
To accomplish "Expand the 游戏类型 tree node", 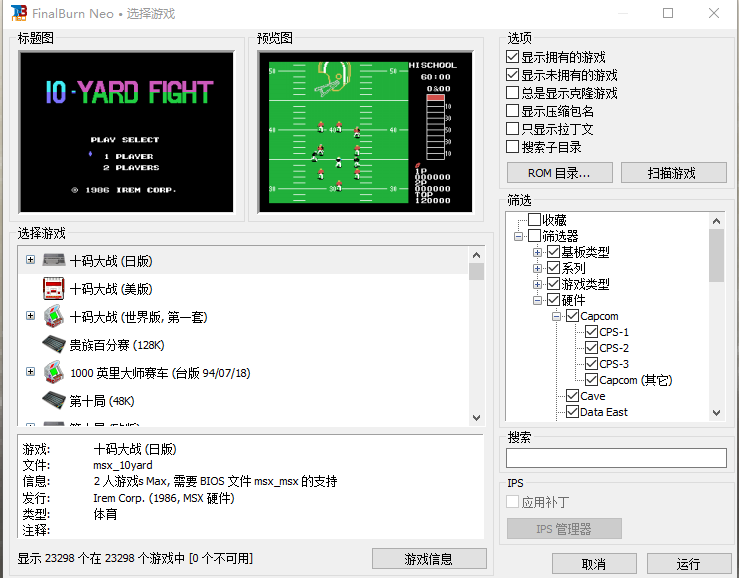I will (537, 284).
